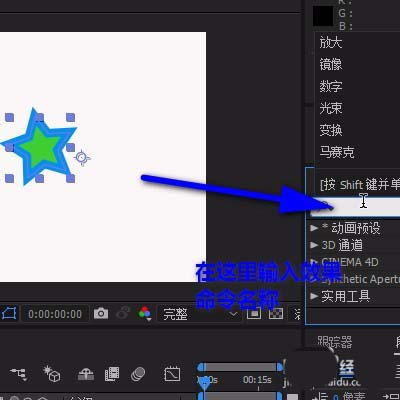Click the black color swatch in Info panel

323,16
